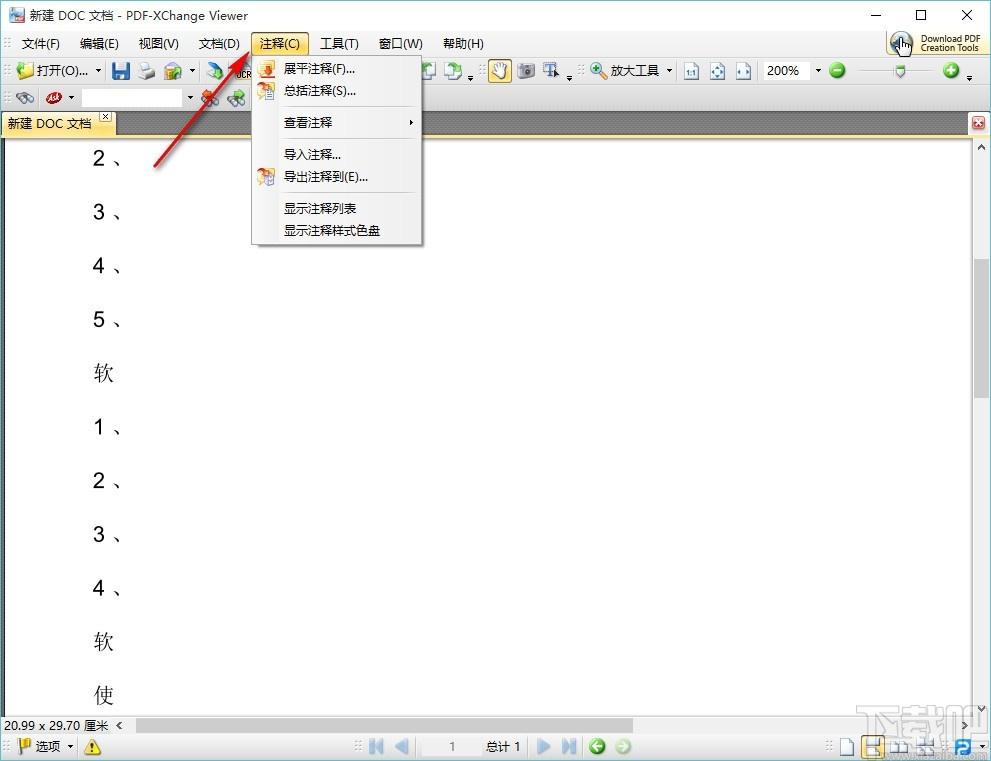The image size is (991, 761).
Task: Expand the 选项 dropdown arrow
Action: (70, 746)
